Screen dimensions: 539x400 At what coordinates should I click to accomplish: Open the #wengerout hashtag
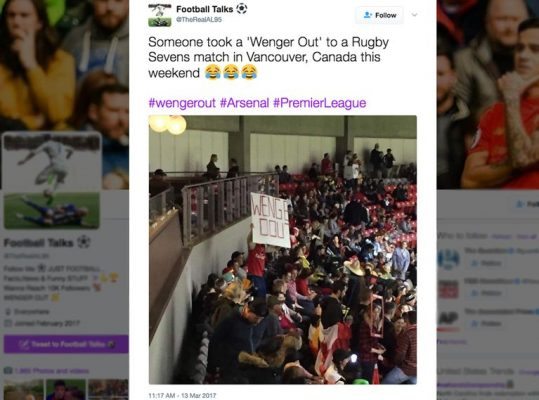182,103
